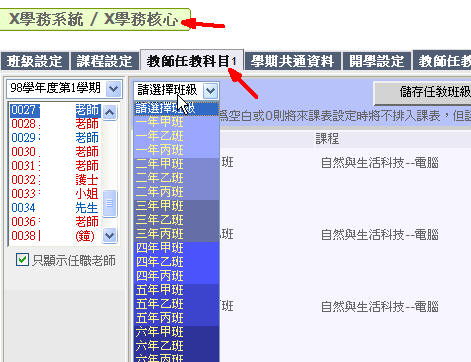Choose 二年乙班 from class list

click(x=176, y=178)
